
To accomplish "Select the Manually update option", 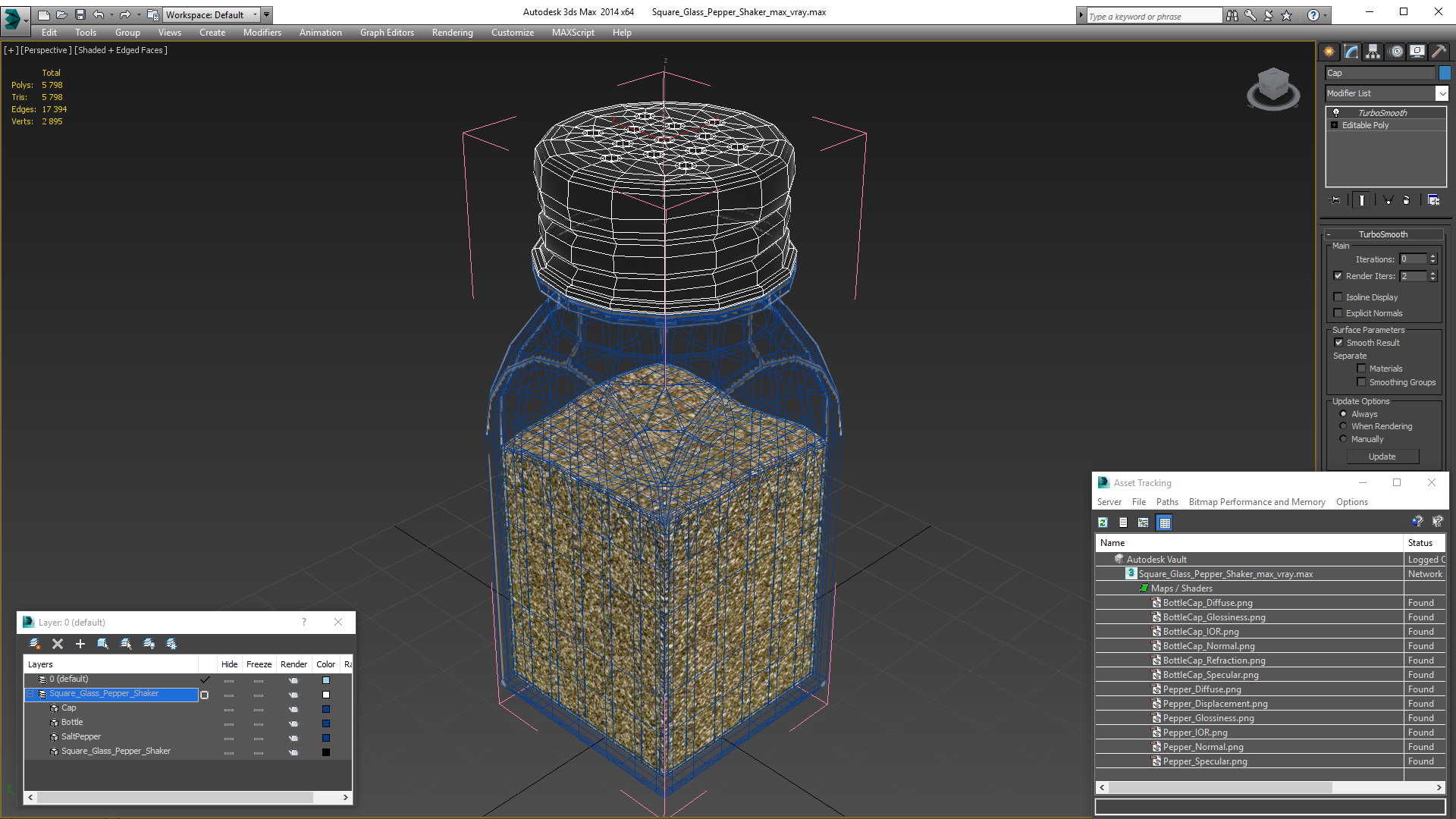I will click(1343, 439).
